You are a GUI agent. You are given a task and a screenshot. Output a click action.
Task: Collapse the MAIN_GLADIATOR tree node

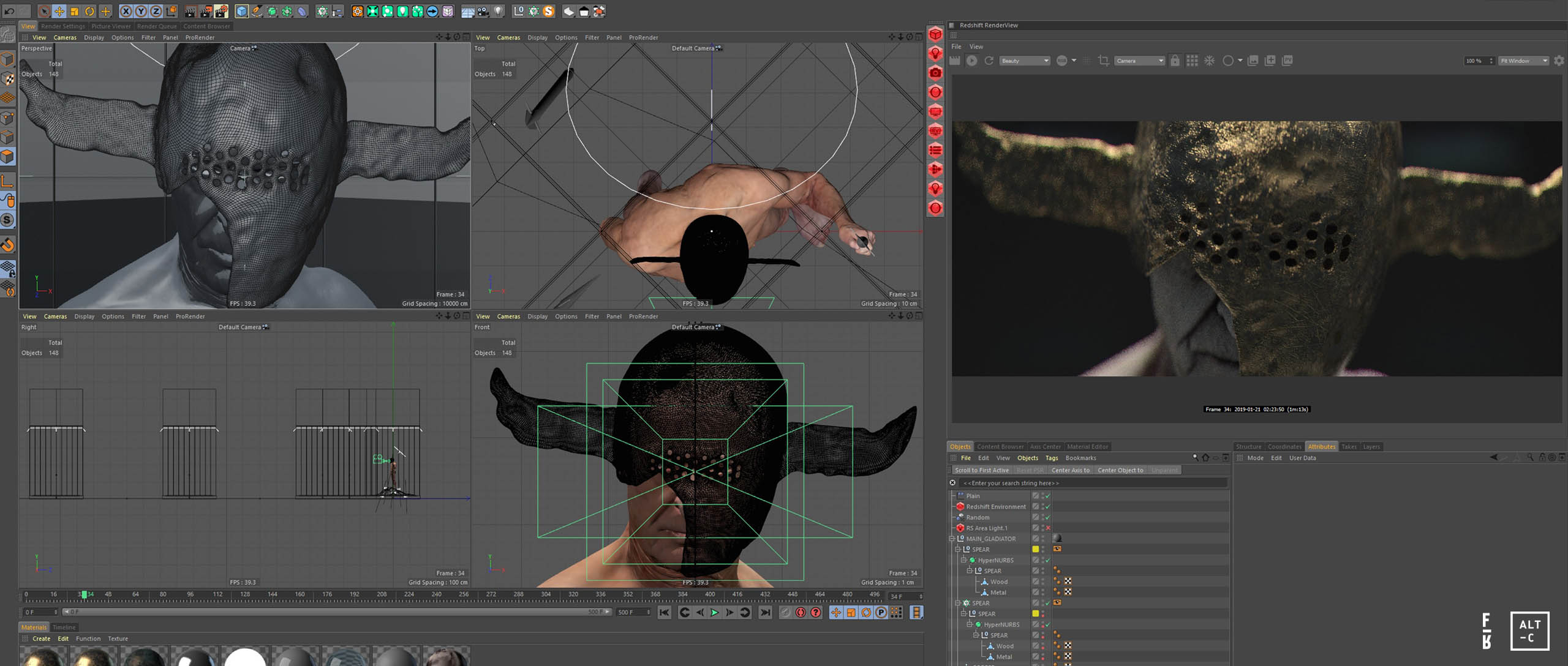click(x=952, y=539)
